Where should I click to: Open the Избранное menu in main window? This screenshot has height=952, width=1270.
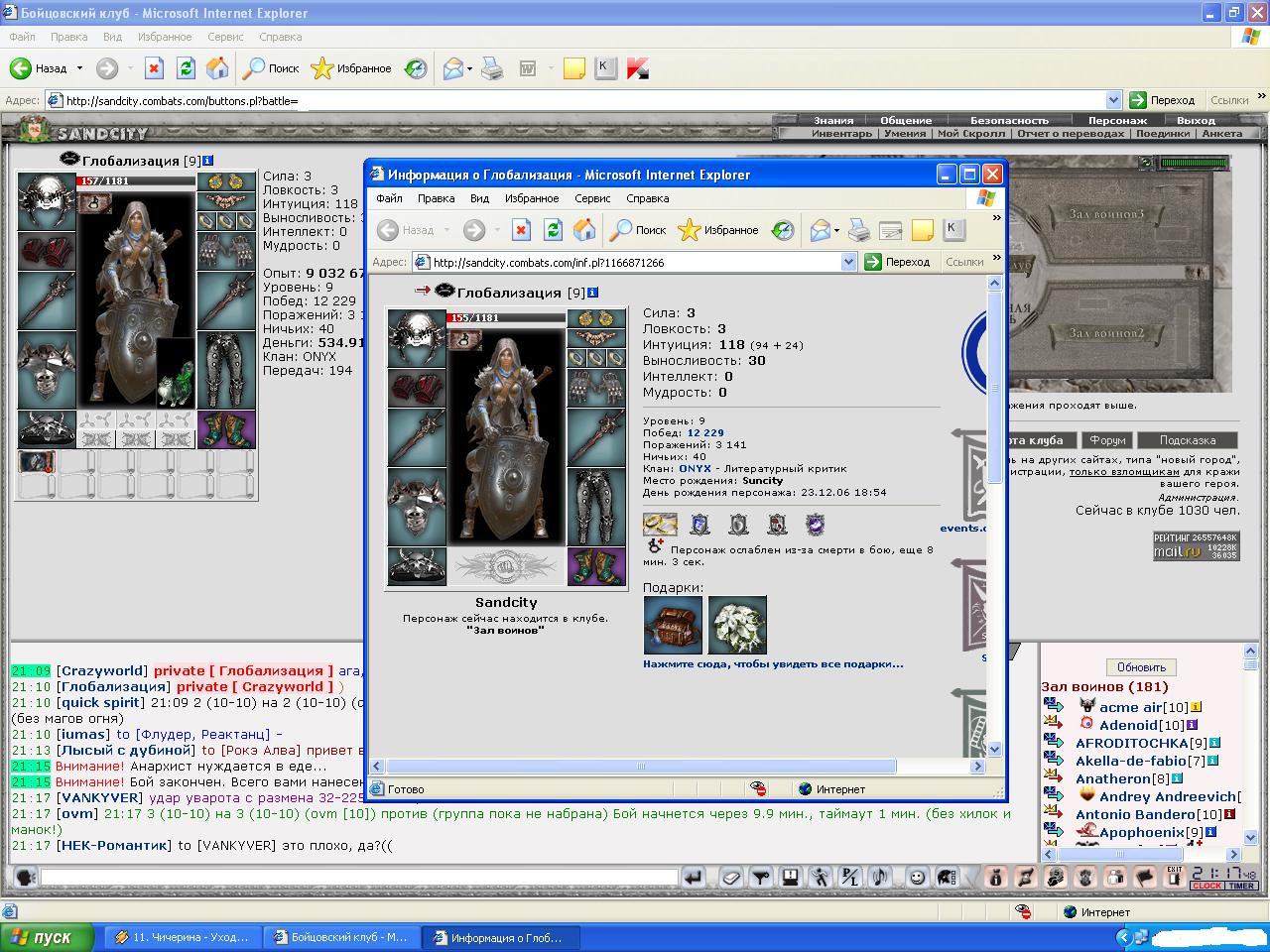(x=164, y=37)
